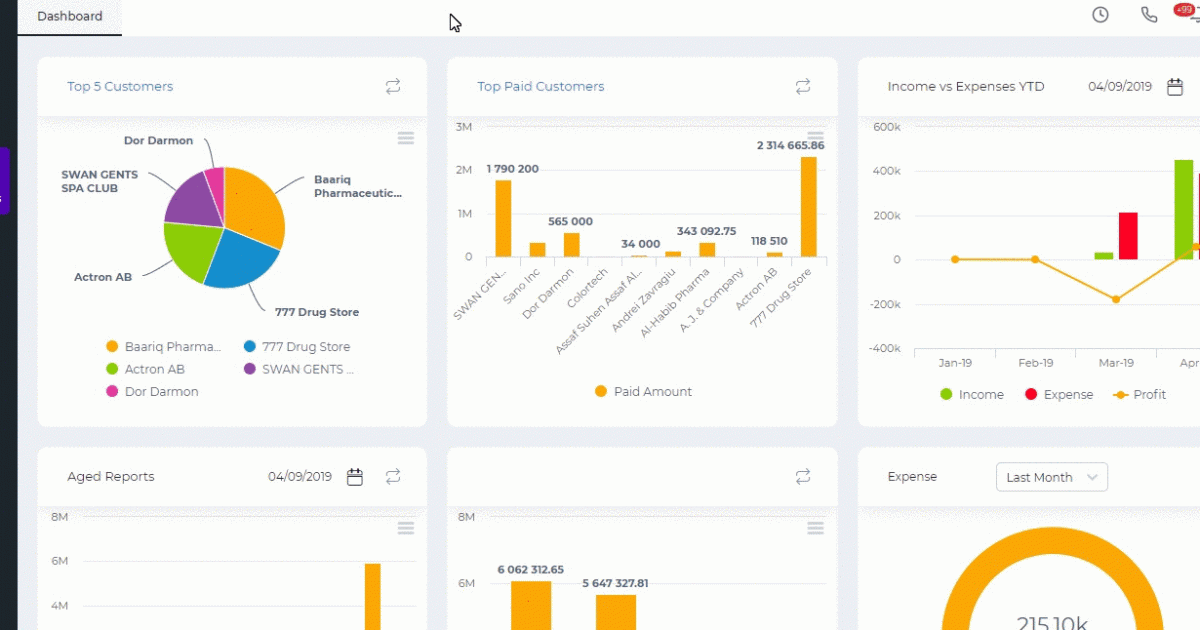Click the tall 777 Drug Store bar in Top Paid Customers

[808, 207]
